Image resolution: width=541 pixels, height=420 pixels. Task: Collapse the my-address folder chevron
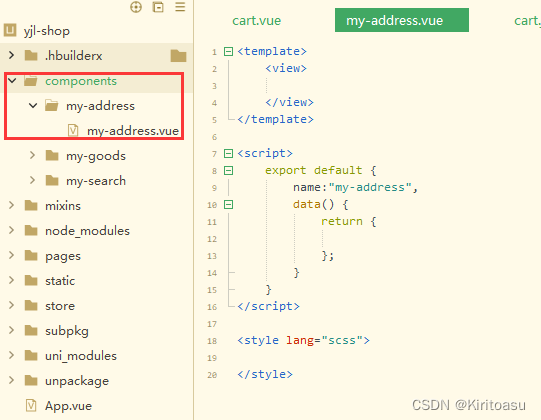(33, 106)
